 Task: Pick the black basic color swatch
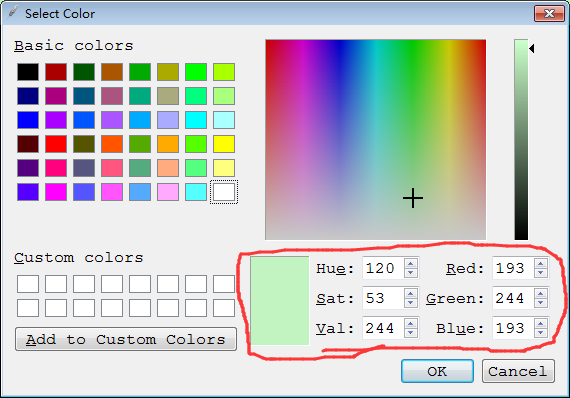click(x=28, y=72)
